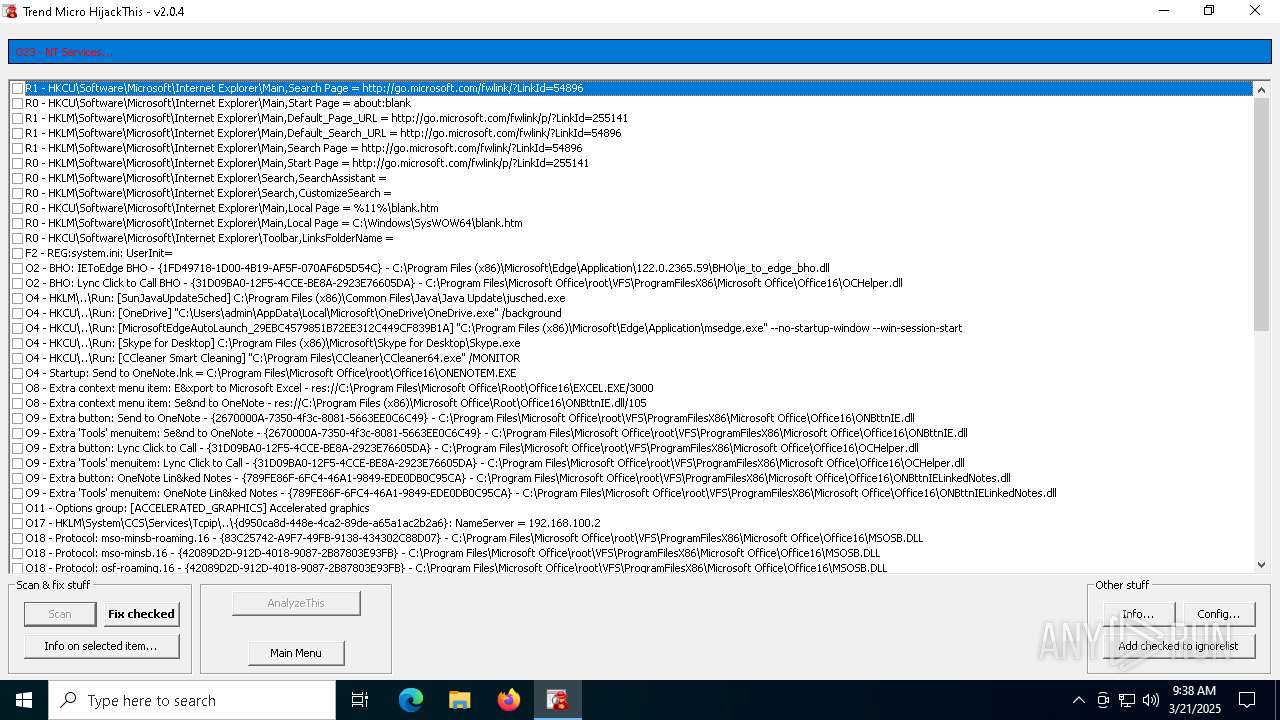Check the O4 SunJavaUpdateSched entry
The width and height of the screenshot is (1280, 720).
(x=18, y=298)
